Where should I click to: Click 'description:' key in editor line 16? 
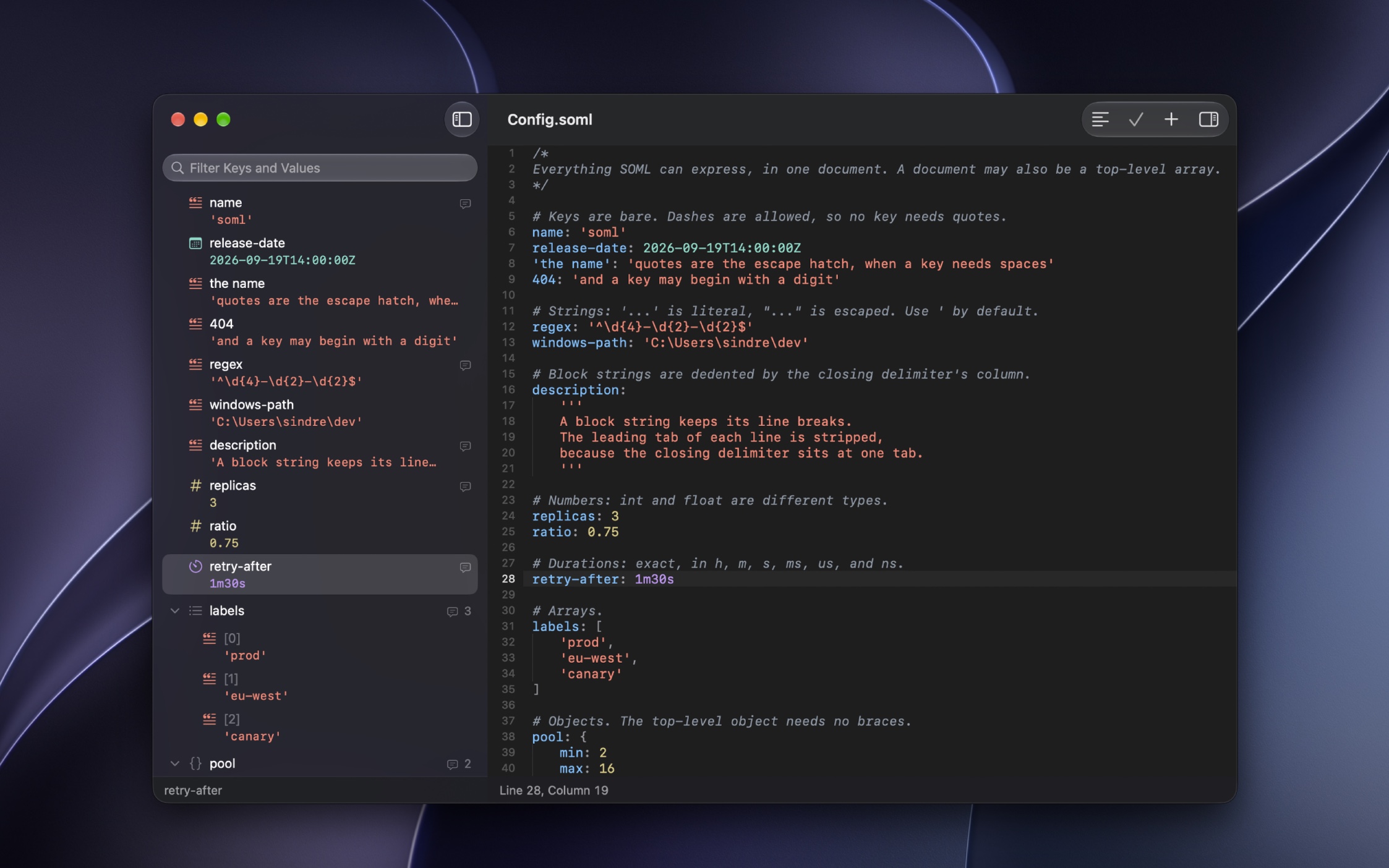click(579, 390)
